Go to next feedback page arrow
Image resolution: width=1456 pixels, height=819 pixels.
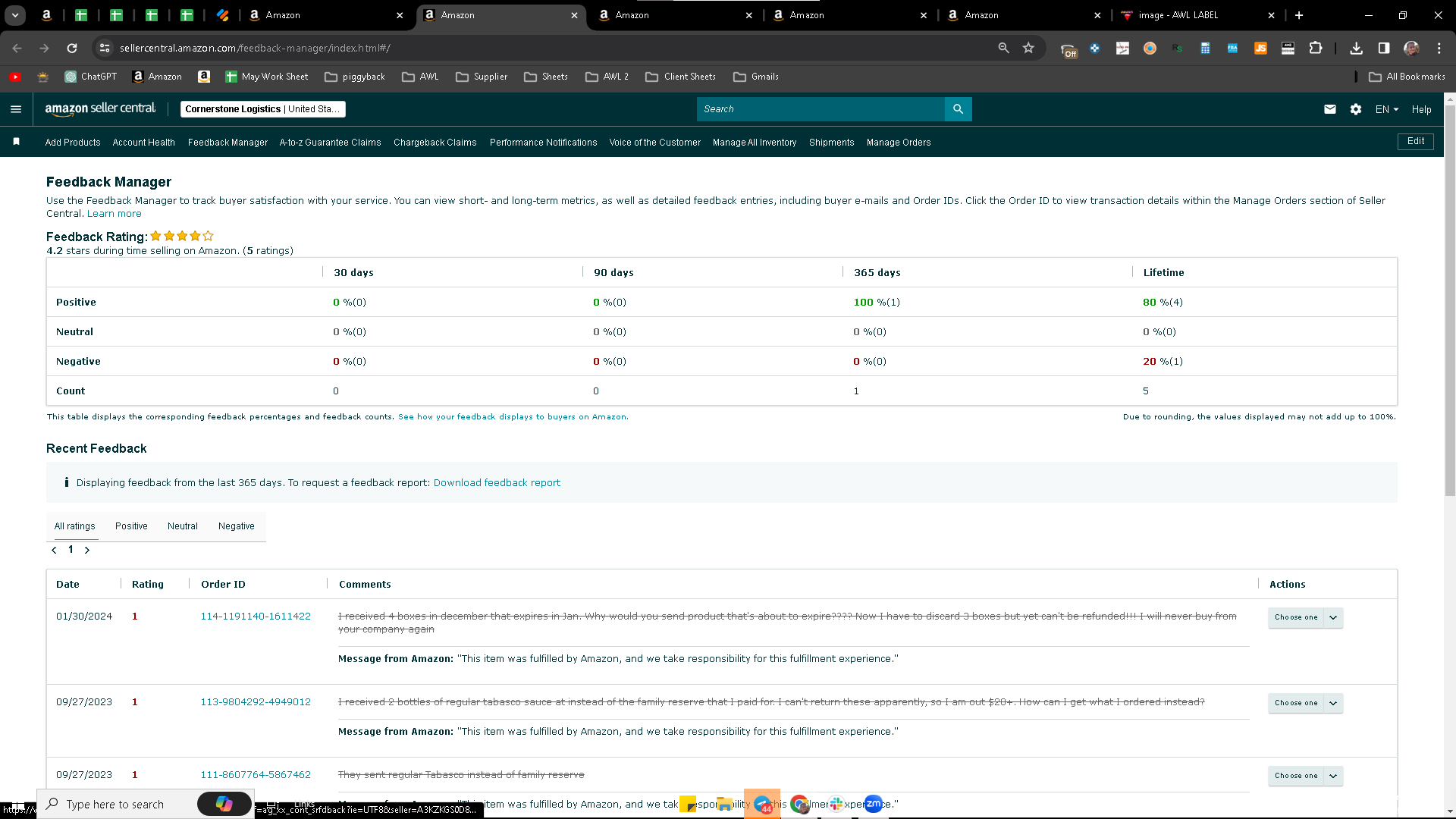click(87, 550)
